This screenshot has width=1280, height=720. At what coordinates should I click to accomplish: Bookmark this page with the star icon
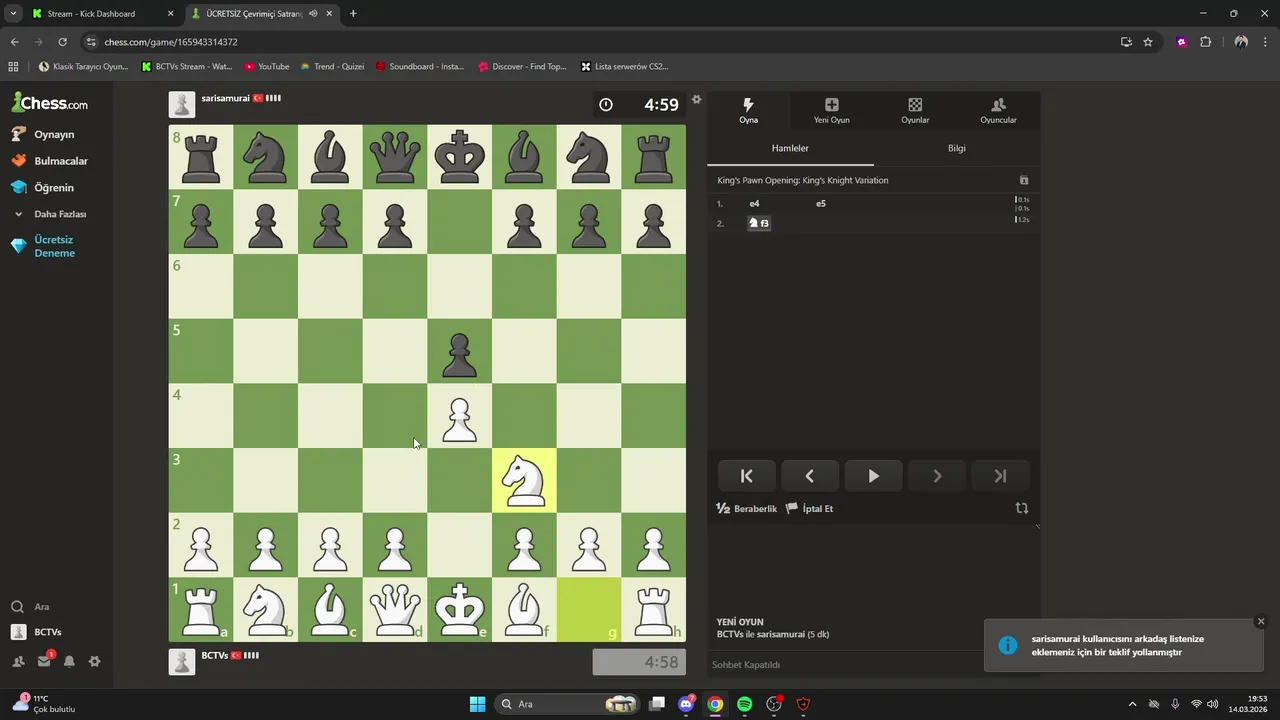1148,42
